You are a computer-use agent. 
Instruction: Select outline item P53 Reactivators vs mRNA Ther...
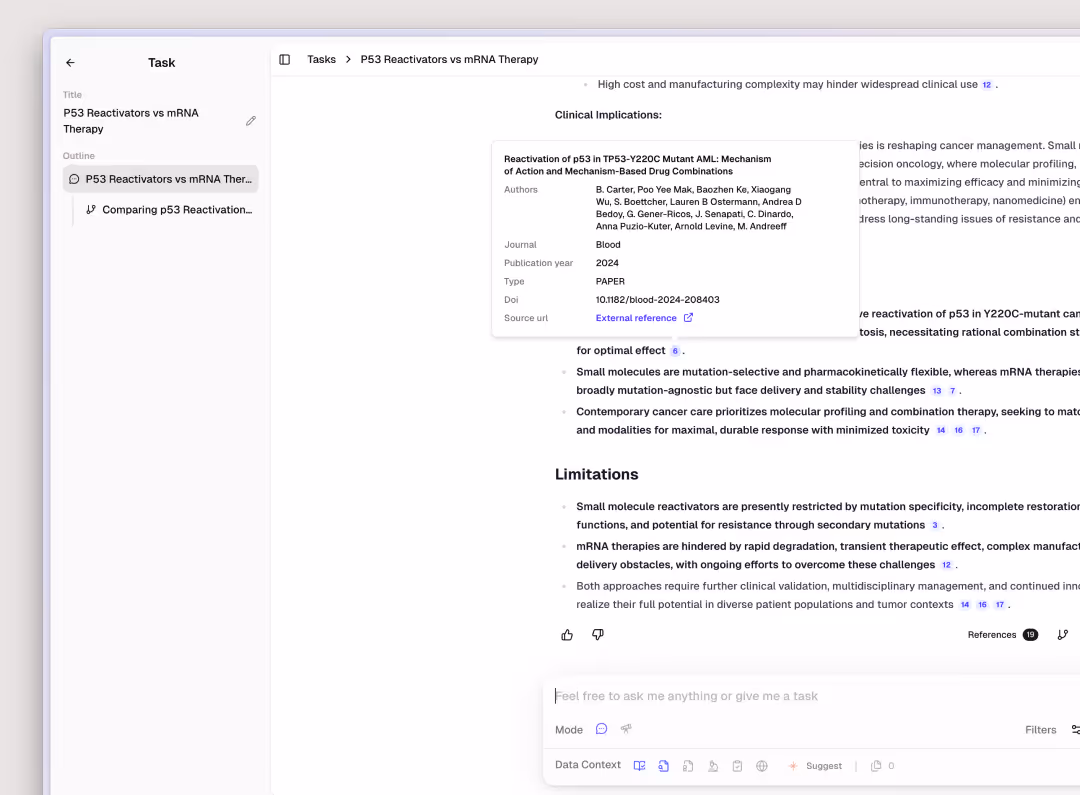click(160, 179)
